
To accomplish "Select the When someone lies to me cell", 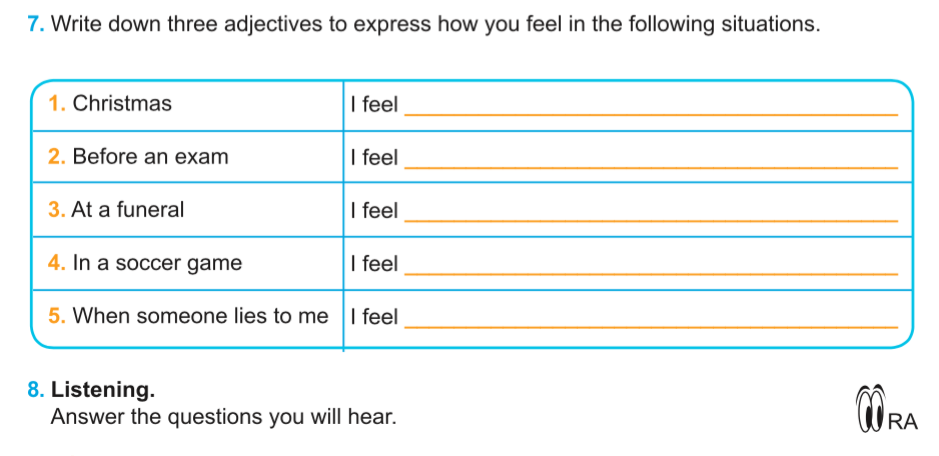I will (188, 317).
